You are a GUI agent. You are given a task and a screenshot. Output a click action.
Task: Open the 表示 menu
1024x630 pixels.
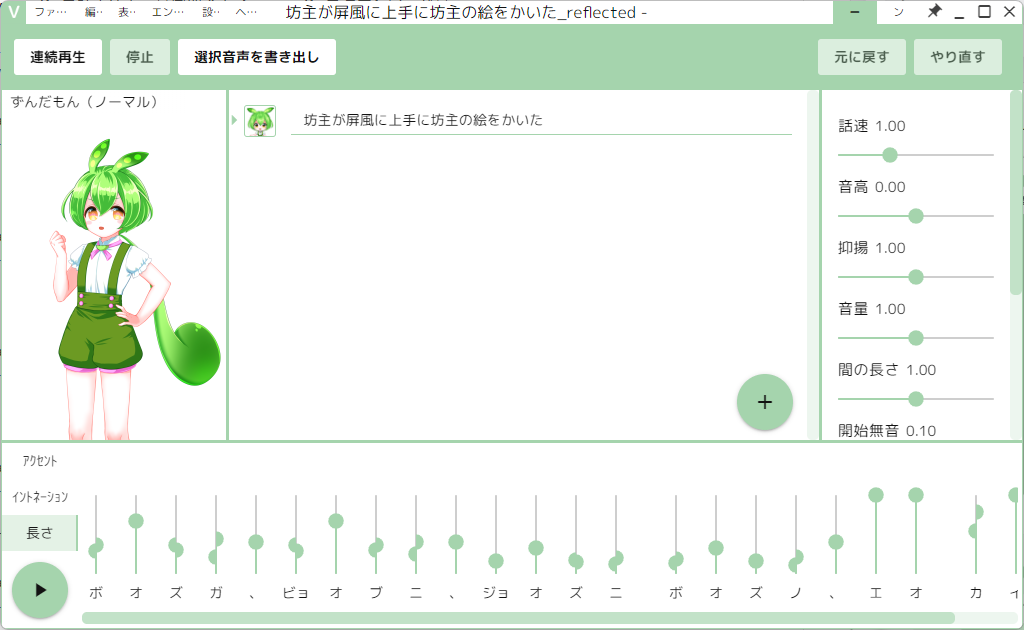(x=127, y=12)
